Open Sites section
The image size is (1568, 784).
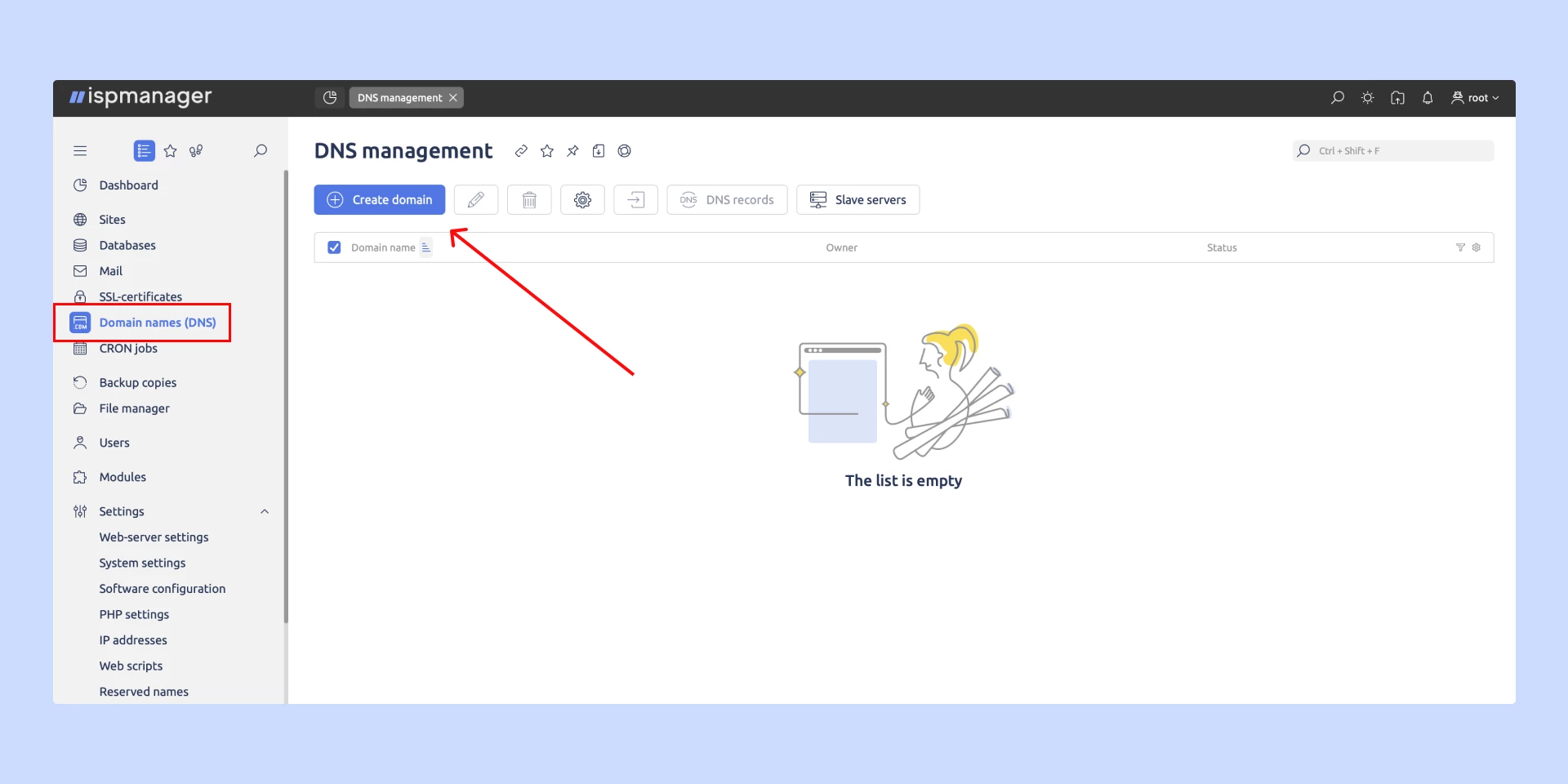click(112, 220)
